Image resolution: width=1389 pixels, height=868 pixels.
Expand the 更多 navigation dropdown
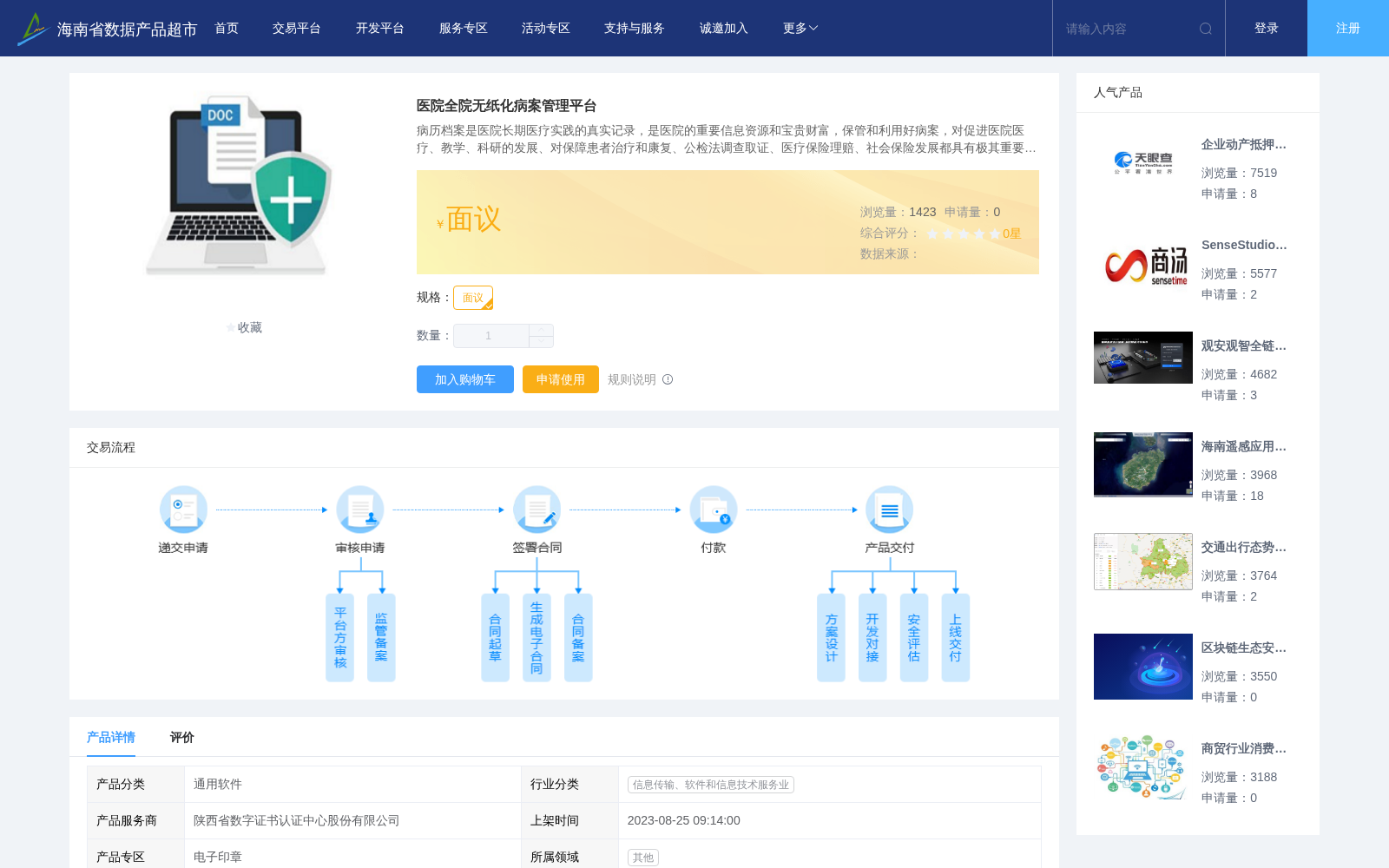[800, 29]
